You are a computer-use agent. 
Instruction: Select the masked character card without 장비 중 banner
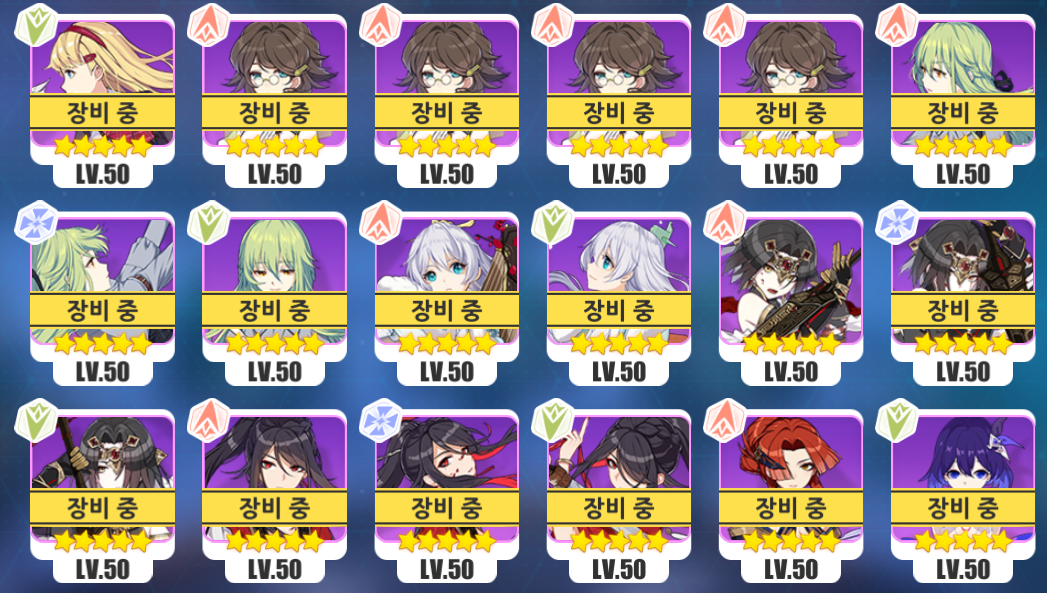coord(791,298)
